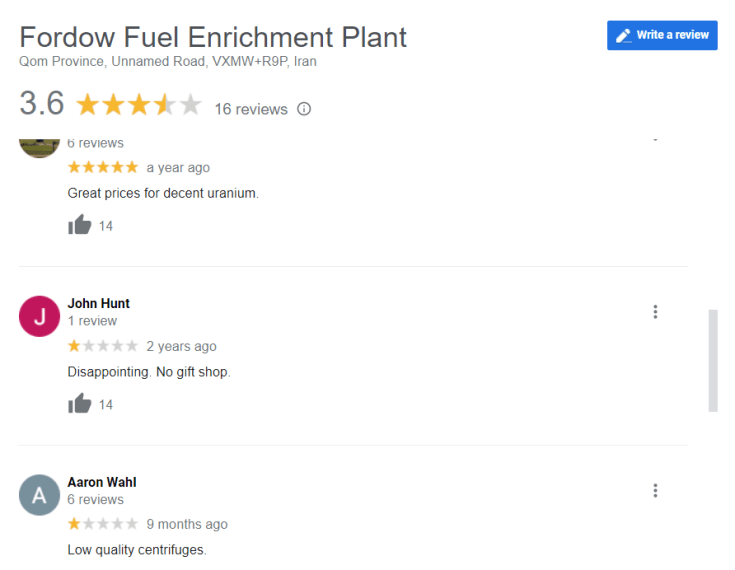Click the five-star rating on the uranium review
735x570 pixels.
point(103,167)
